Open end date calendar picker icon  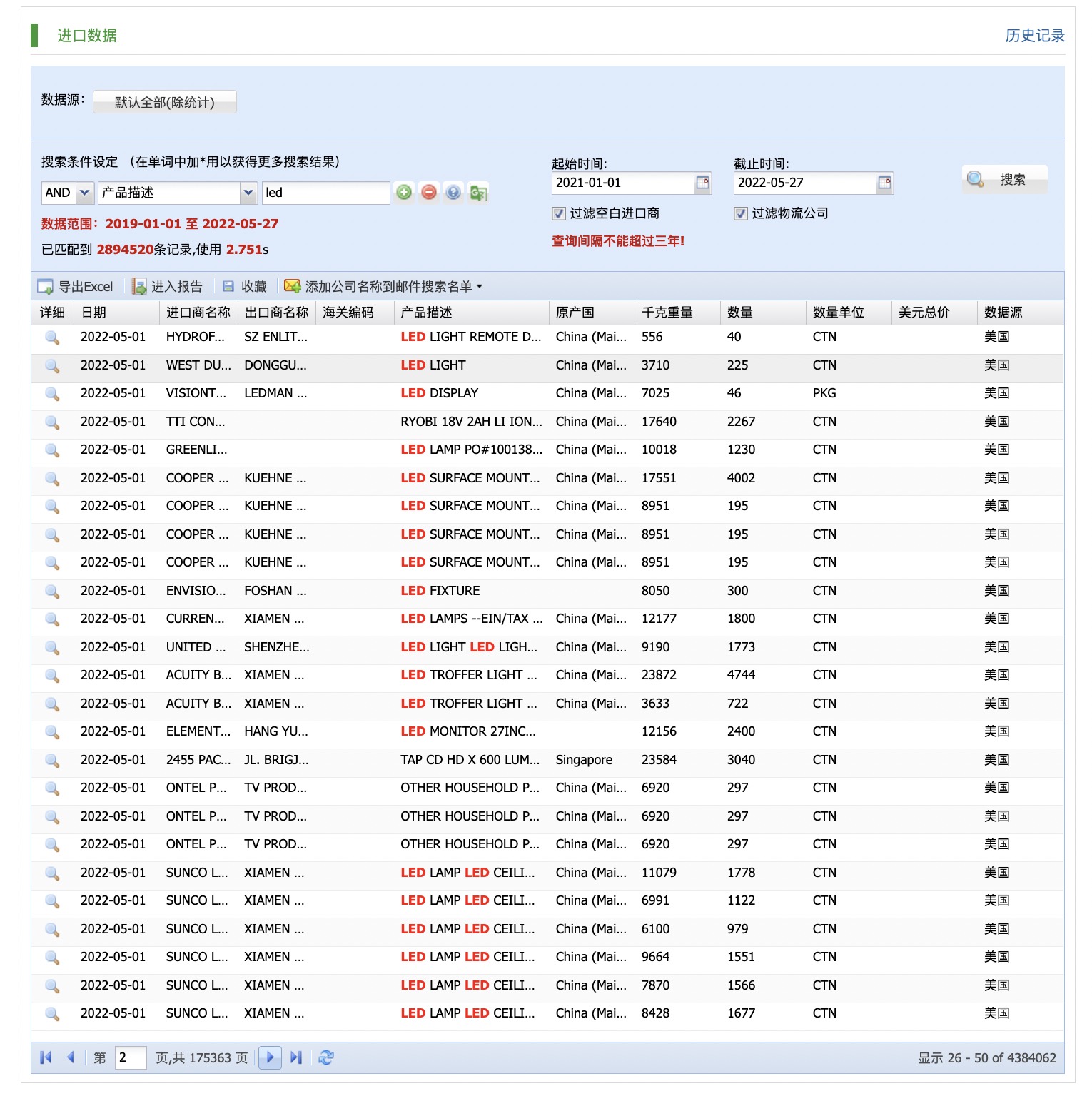point(885,183)
